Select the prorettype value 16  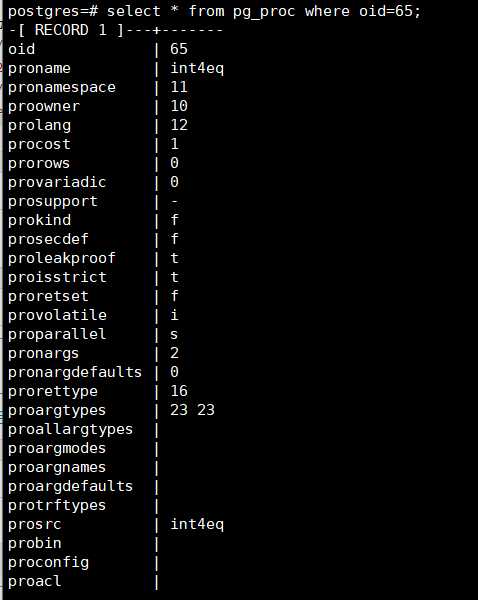tap(179, 391)
